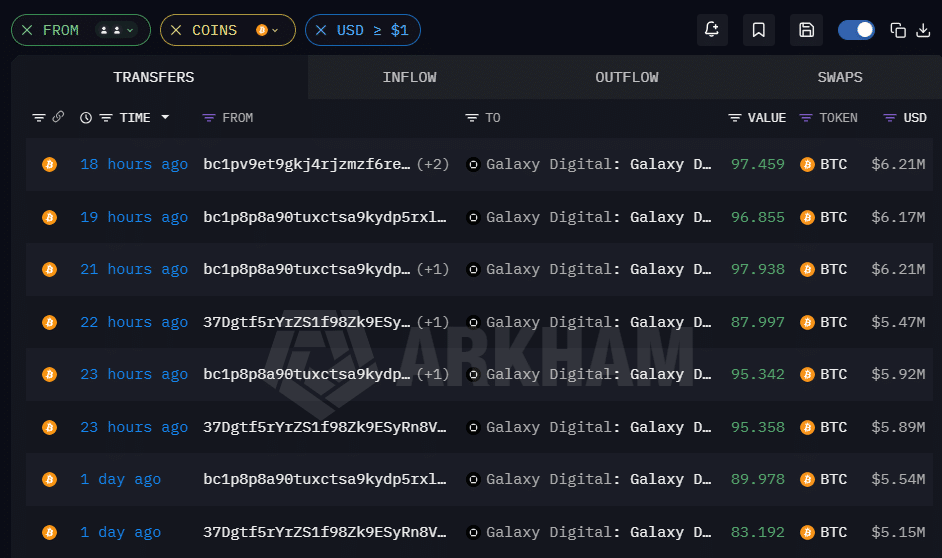Click the bookmark icon
The width and height of the screenshot is (942, 558).
coord(759,29)
